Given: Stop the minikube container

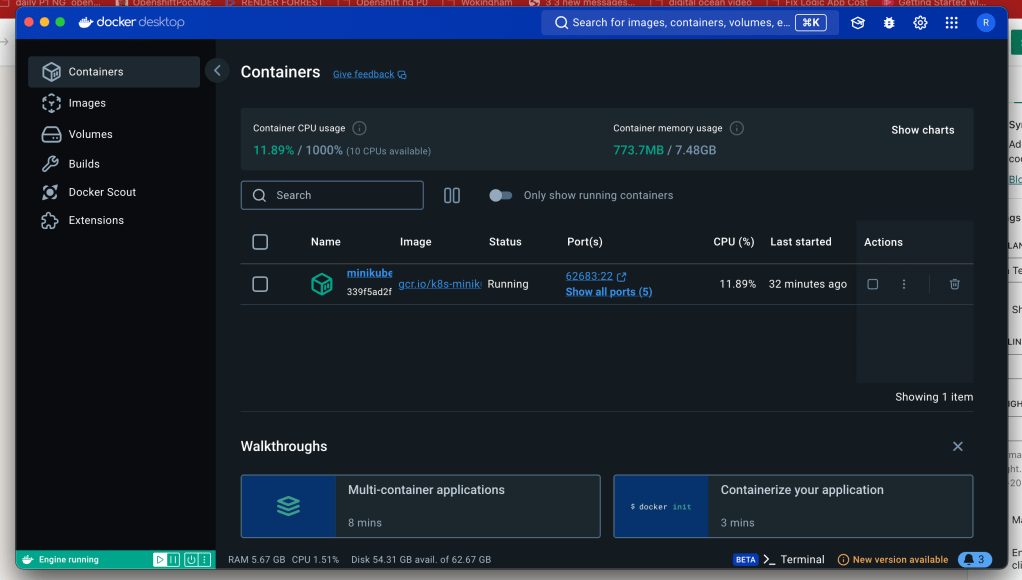Looking at the screenshot, I should tap(872, 284).
